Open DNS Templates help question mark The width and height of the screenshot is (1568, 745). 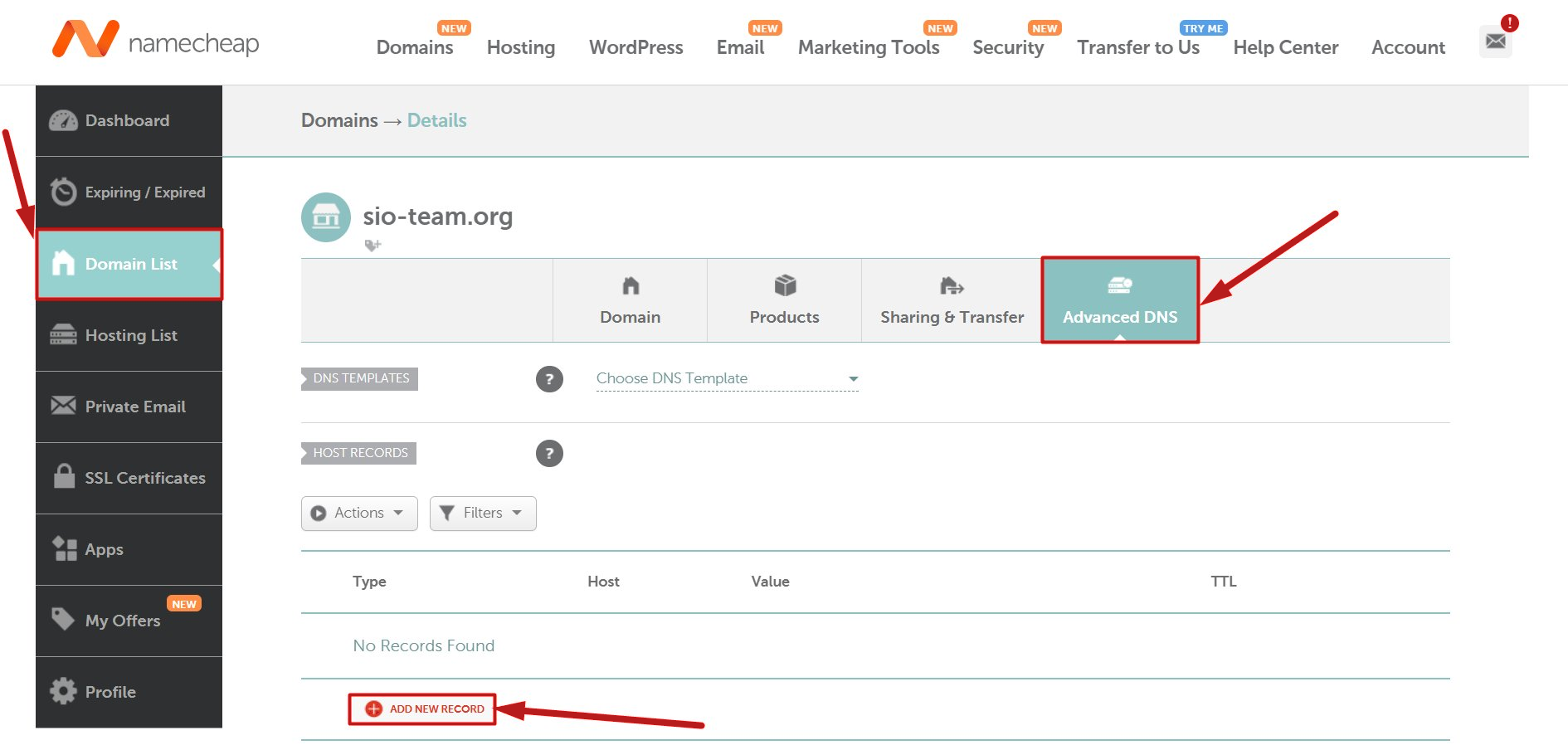(x=549, y=379)
